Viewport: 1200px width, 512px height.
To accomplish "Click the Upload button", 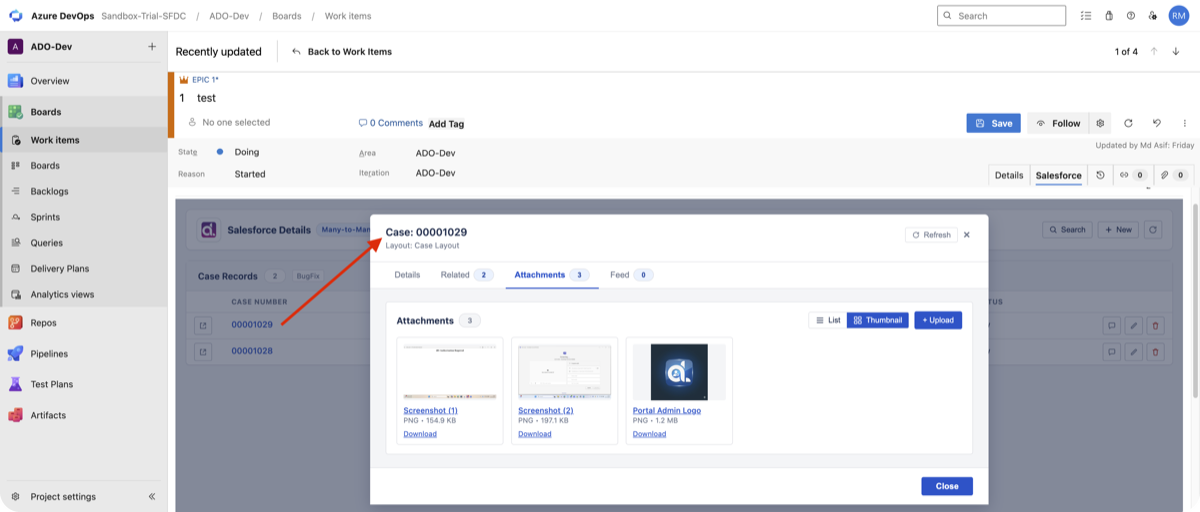I will tap(938, 320).
